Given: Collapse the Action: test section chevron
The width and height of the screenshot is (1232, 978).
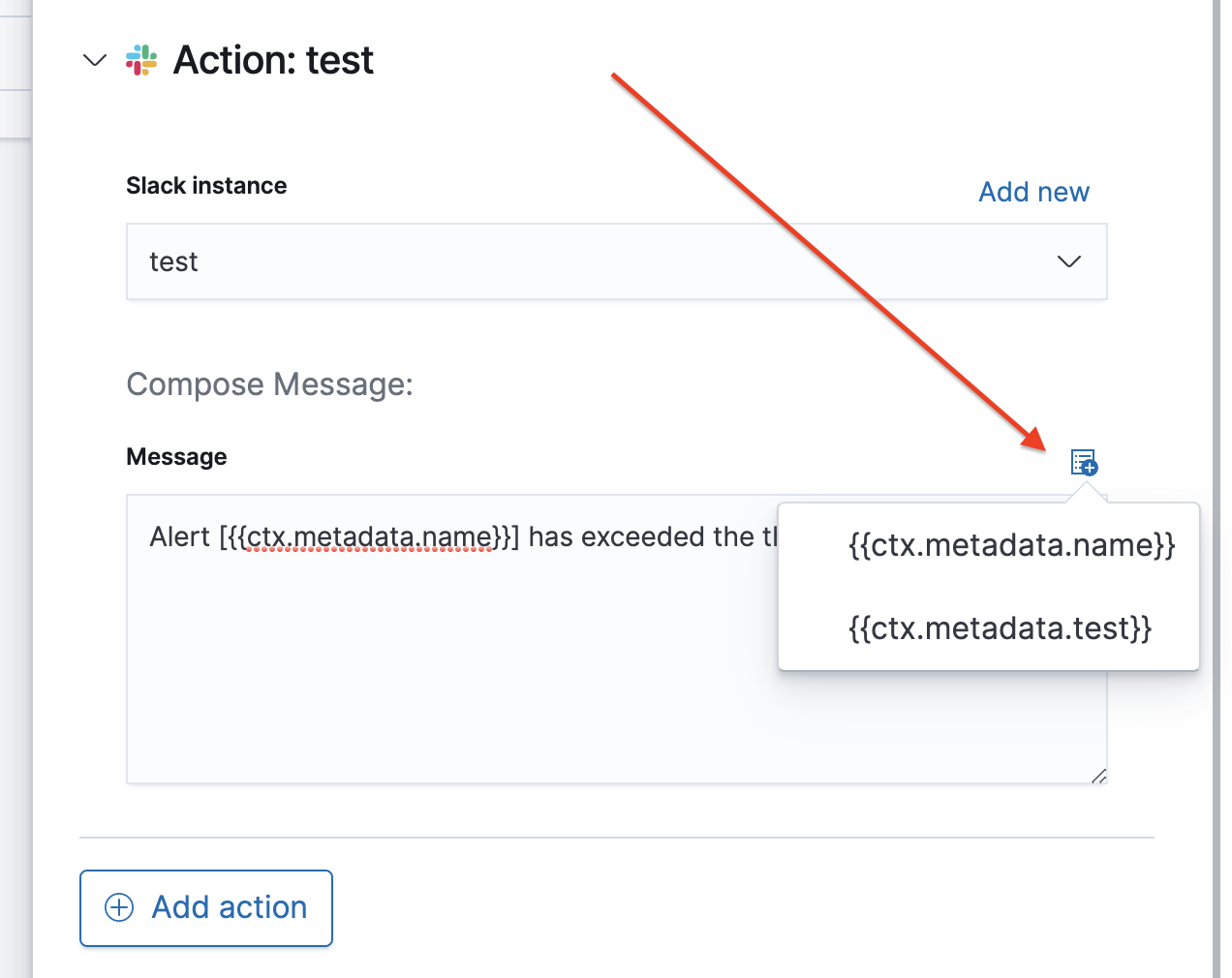Looking at the screenshot, I should [95, 60].
